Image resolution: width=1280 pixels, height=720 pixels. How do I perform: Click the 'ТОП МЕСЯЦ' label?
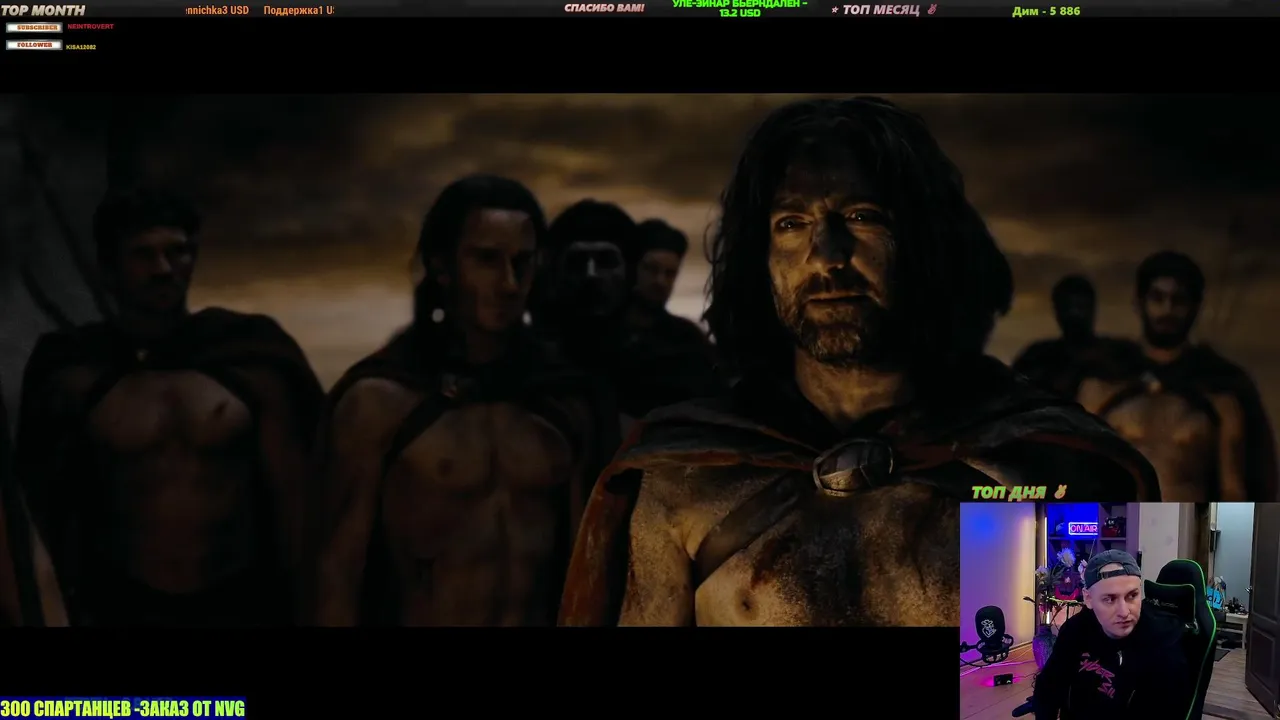click(881, 10)
